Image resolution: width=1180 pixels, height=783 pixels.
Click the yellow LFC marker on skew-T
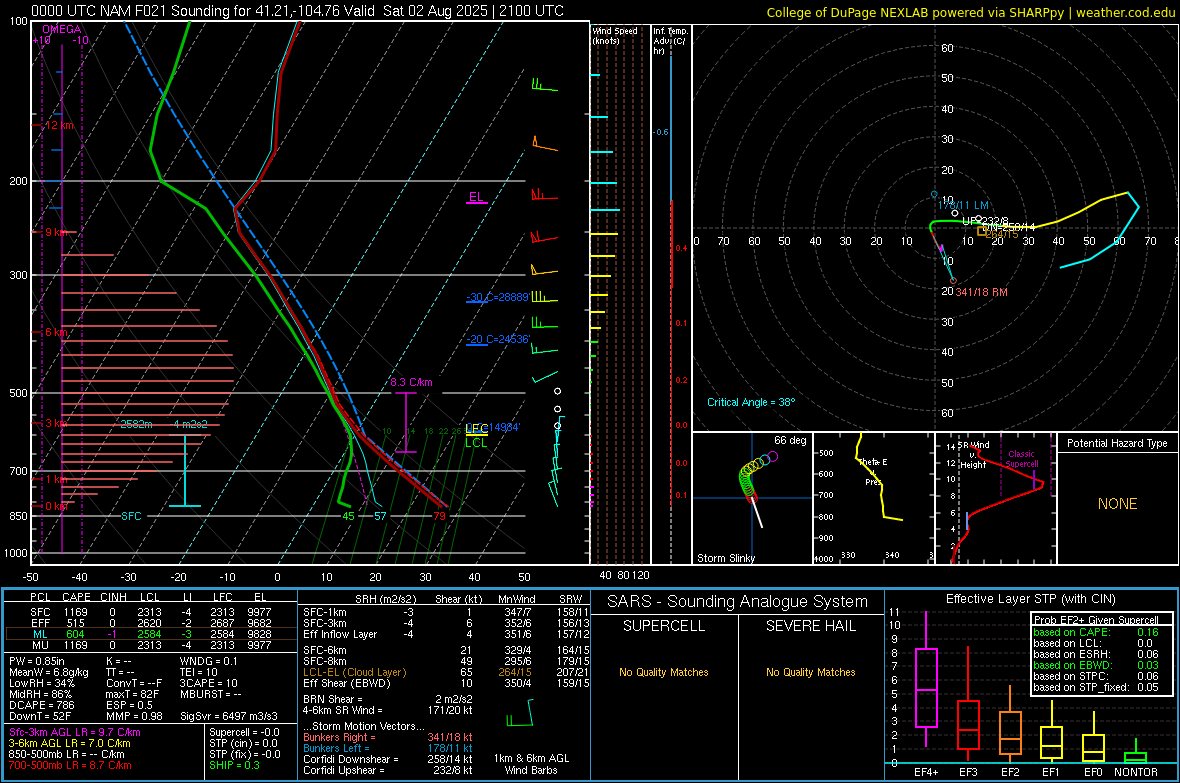point(476,428)
